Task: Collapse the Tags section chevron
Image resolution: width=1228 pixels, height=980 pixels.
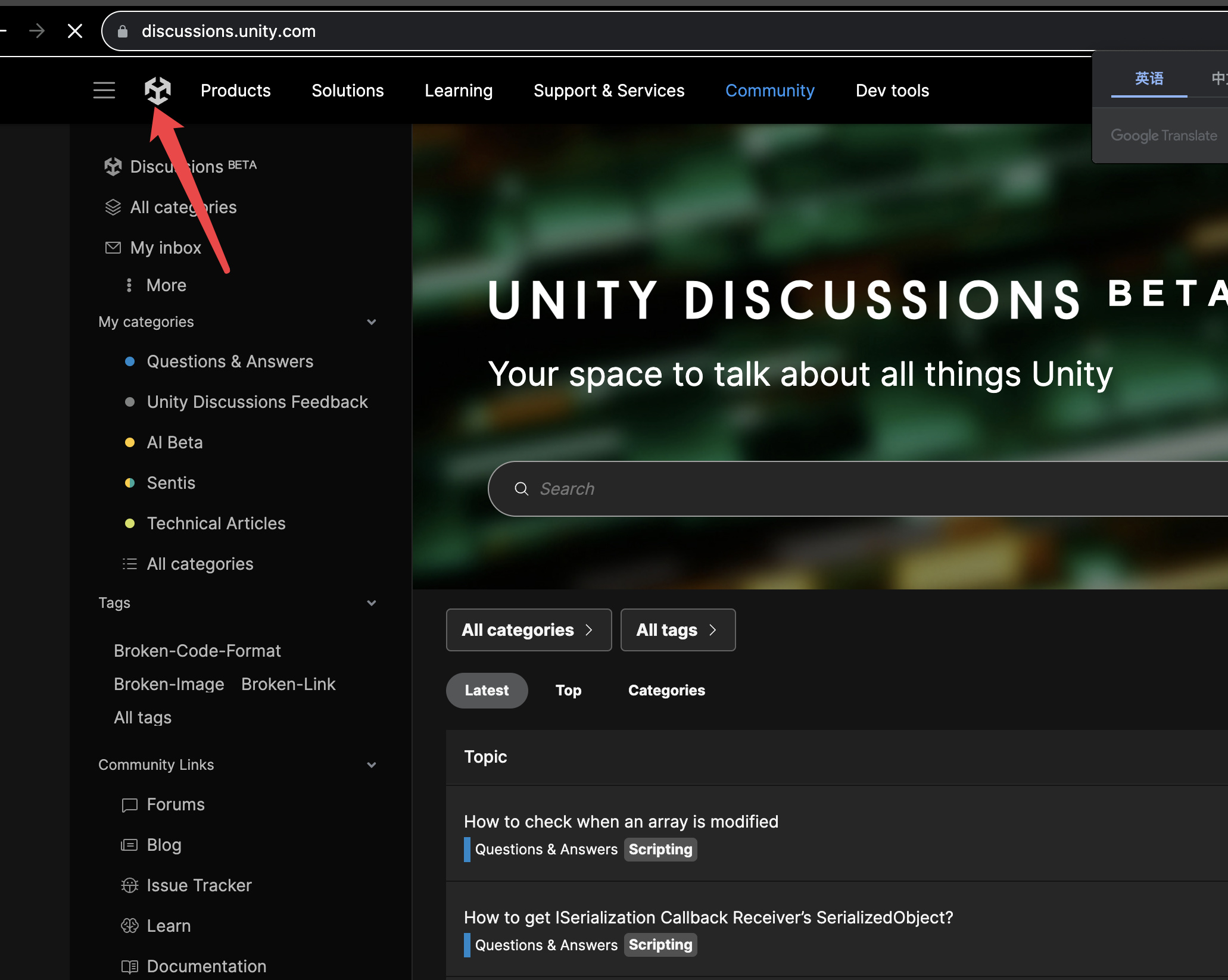Action: coord(372,603)
